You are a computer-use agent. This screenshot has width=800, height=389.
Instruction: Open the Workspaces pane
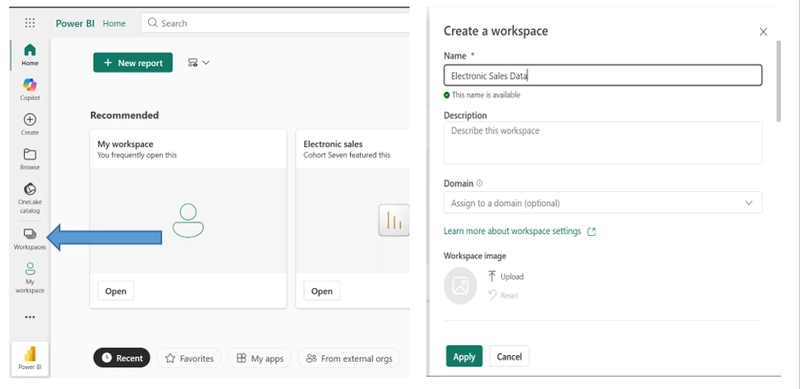tap(30, 239)
